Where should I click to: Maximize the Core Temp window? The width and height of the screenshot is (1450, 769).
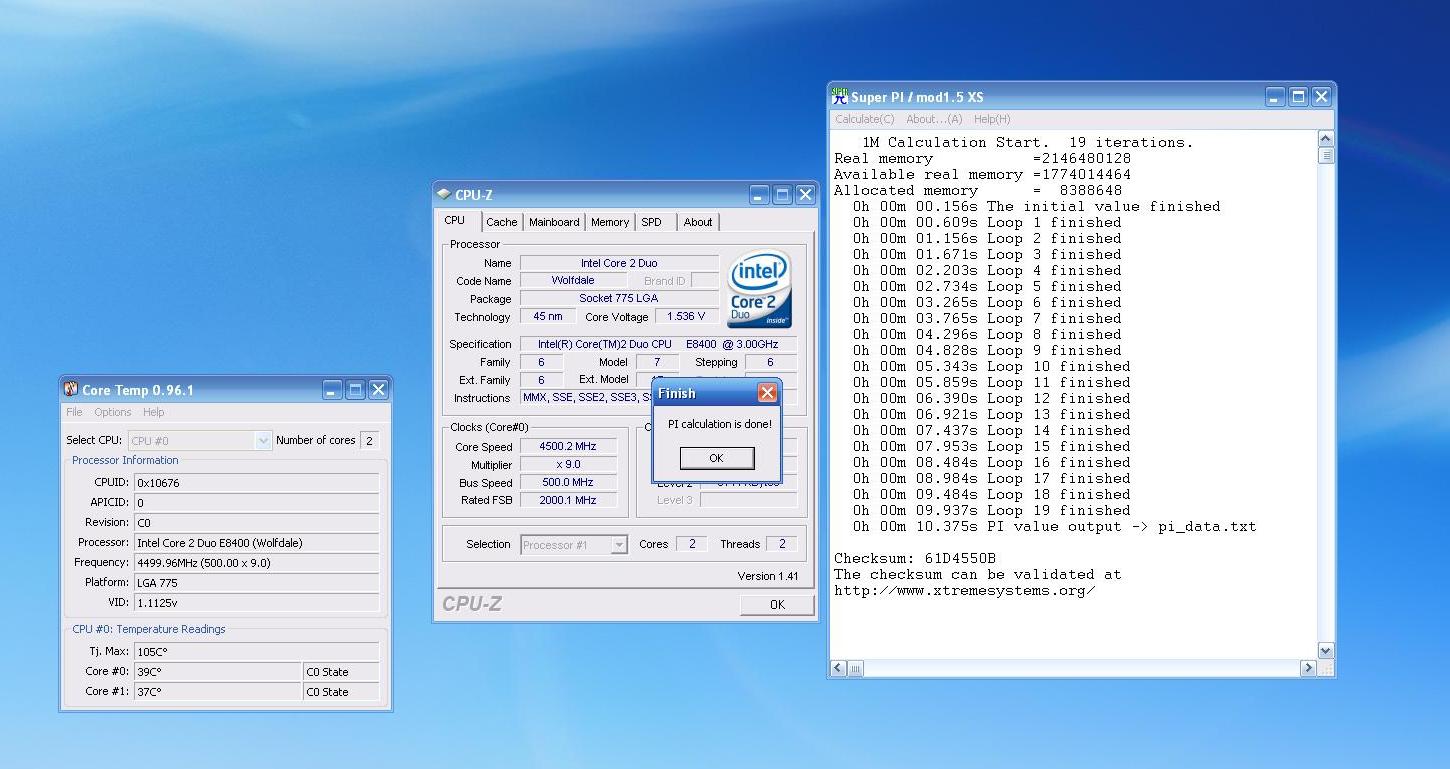355,390
